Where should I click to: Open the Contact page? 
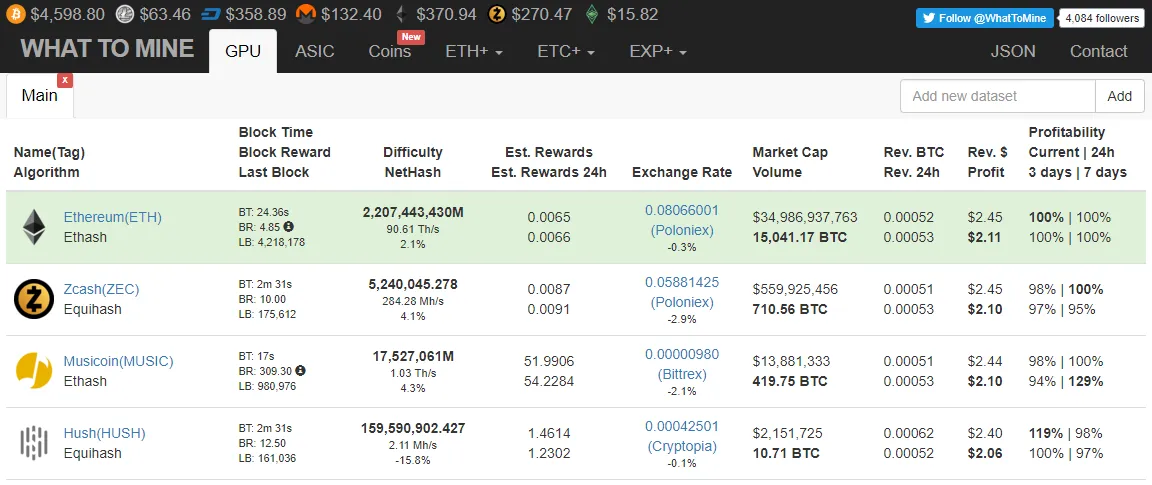[1098, 51]
